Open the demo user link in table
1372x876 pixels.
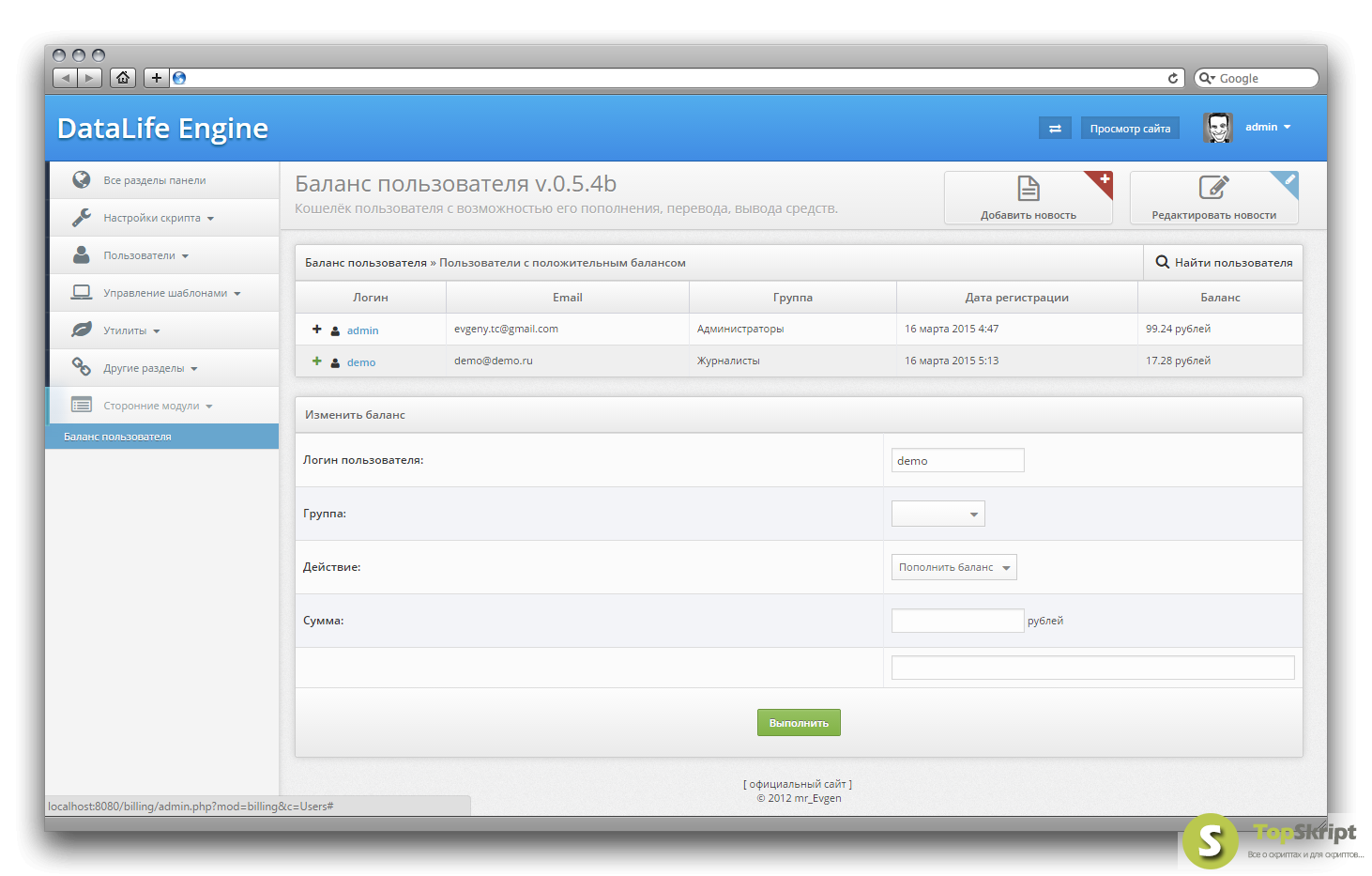coord(361,362)
